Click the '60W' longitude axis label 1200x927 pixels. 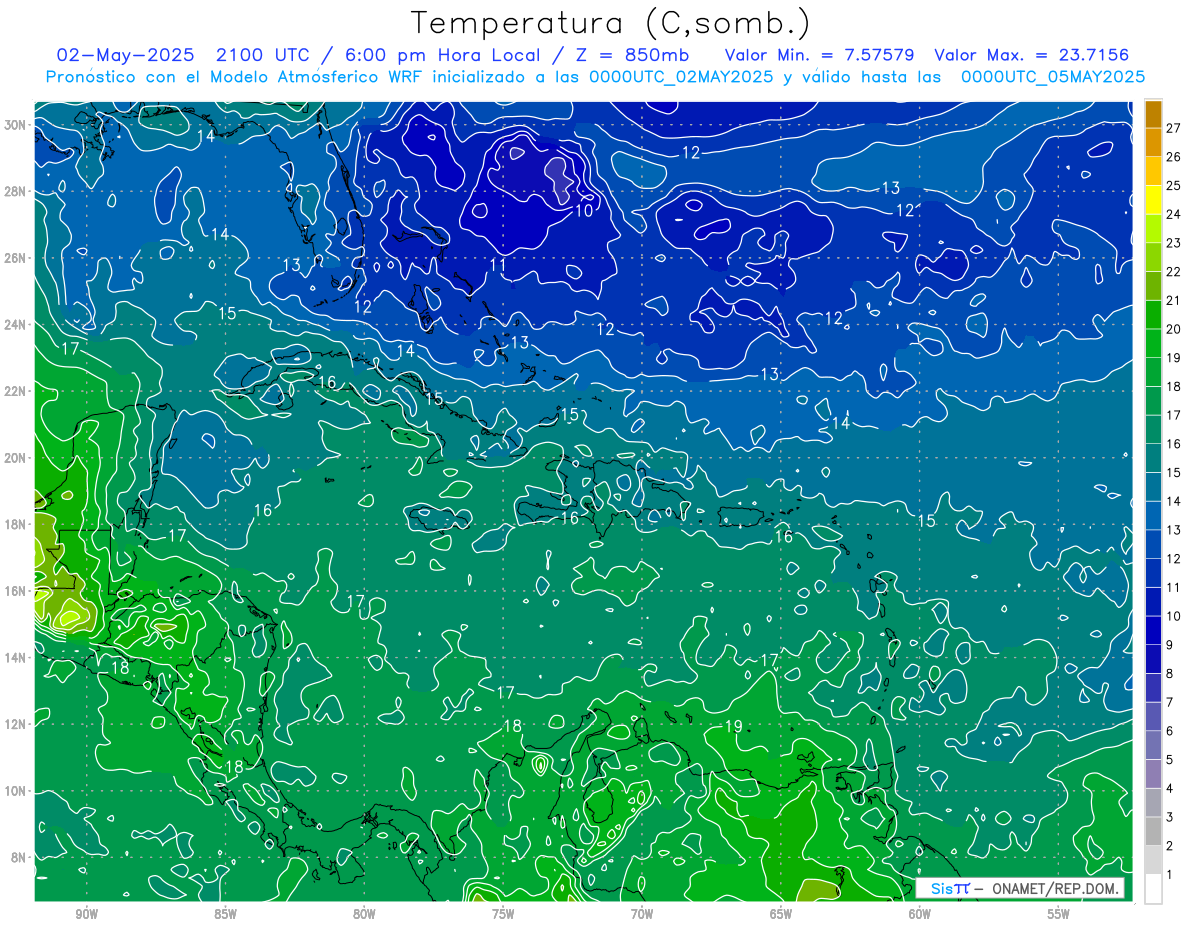pos(920,914)
